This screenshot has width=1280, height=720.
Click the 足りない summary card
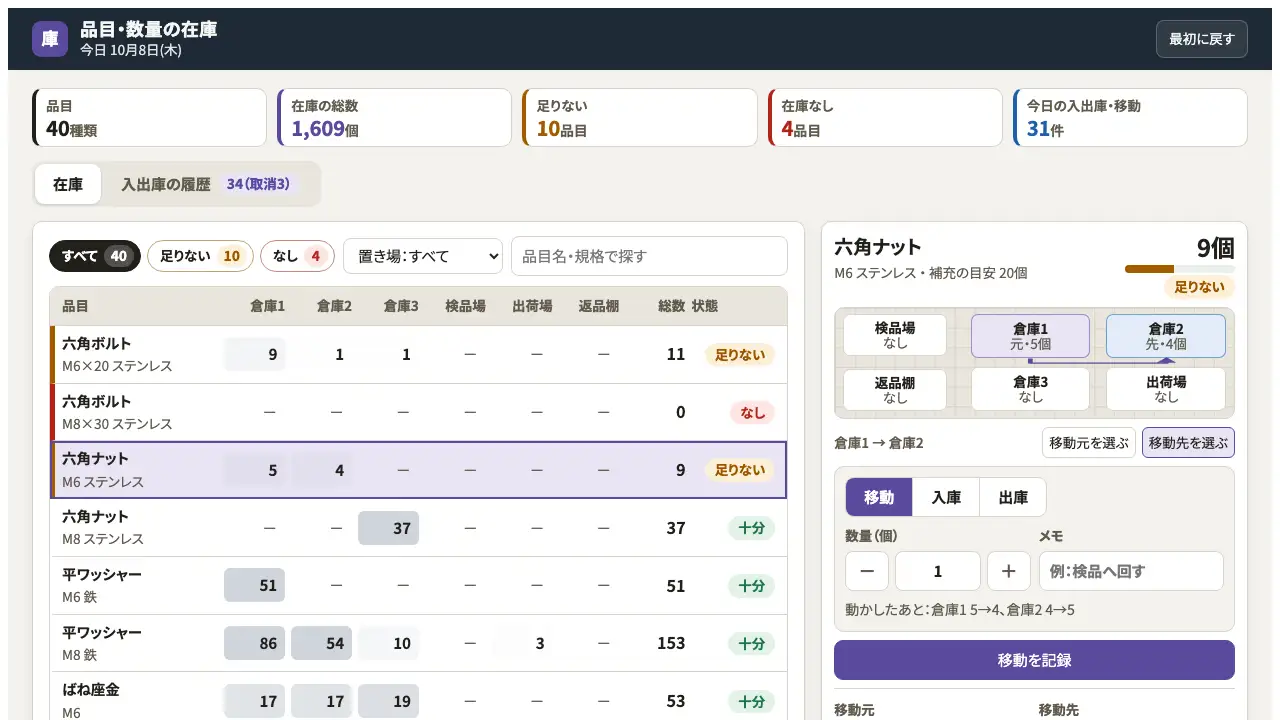[640, 118]
